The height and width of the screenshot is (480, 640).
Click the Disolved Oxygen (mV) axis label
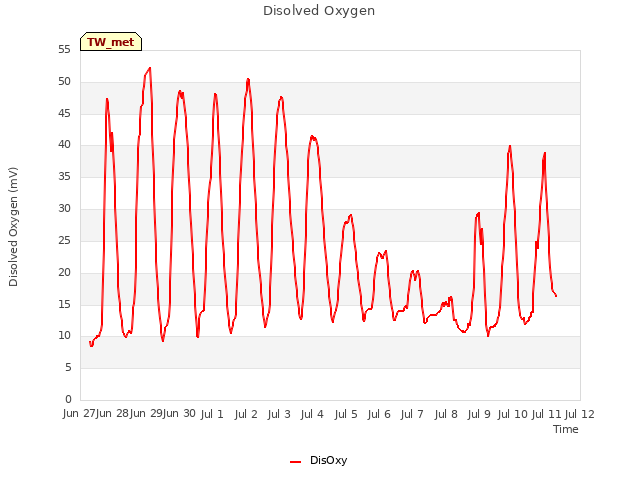[x=13, y=227]
